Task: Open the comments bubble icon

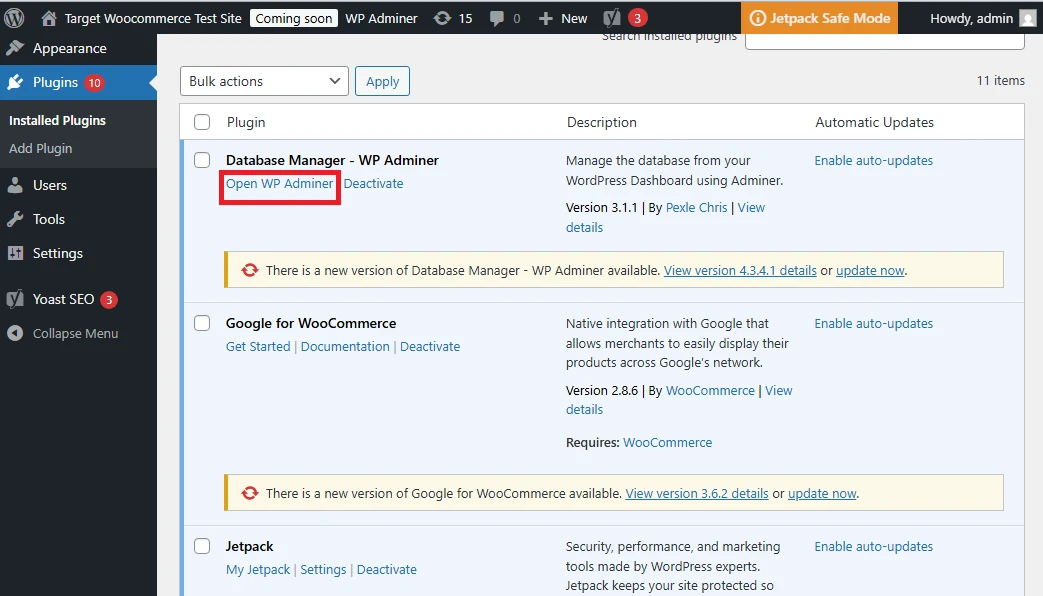Action: tap(497, 19)
